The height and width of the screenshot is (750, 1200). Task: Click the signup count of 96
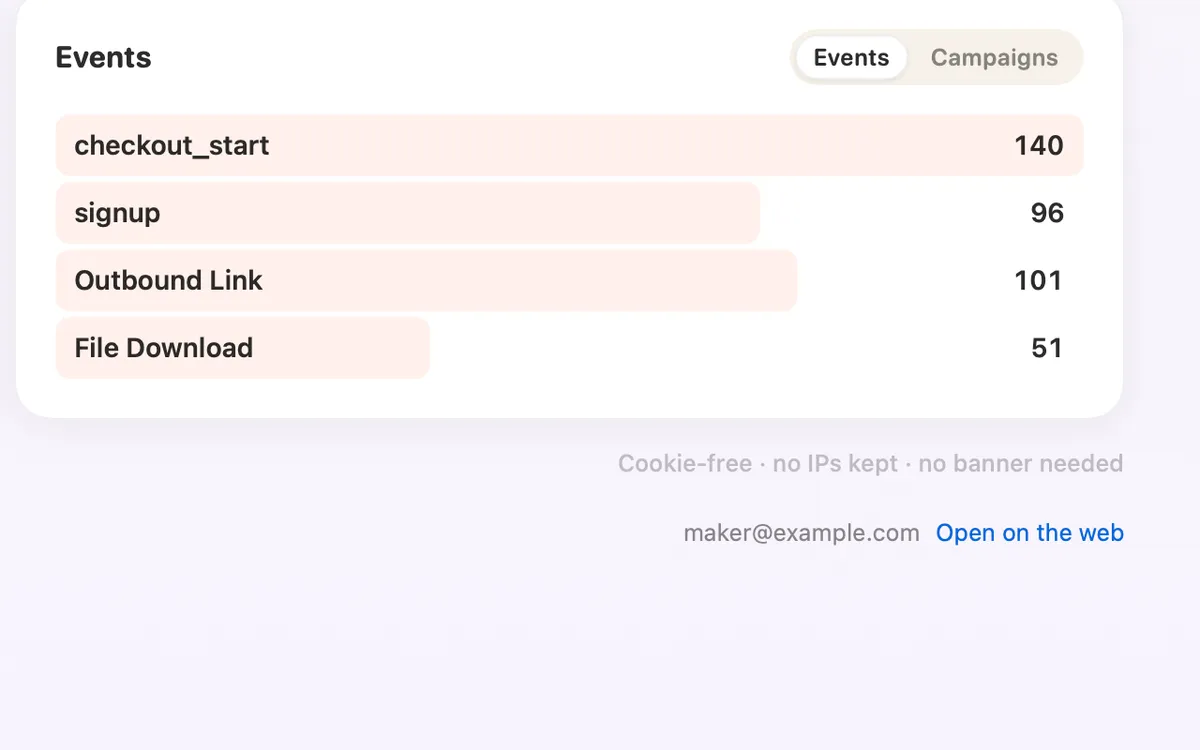click(1047, 213)
